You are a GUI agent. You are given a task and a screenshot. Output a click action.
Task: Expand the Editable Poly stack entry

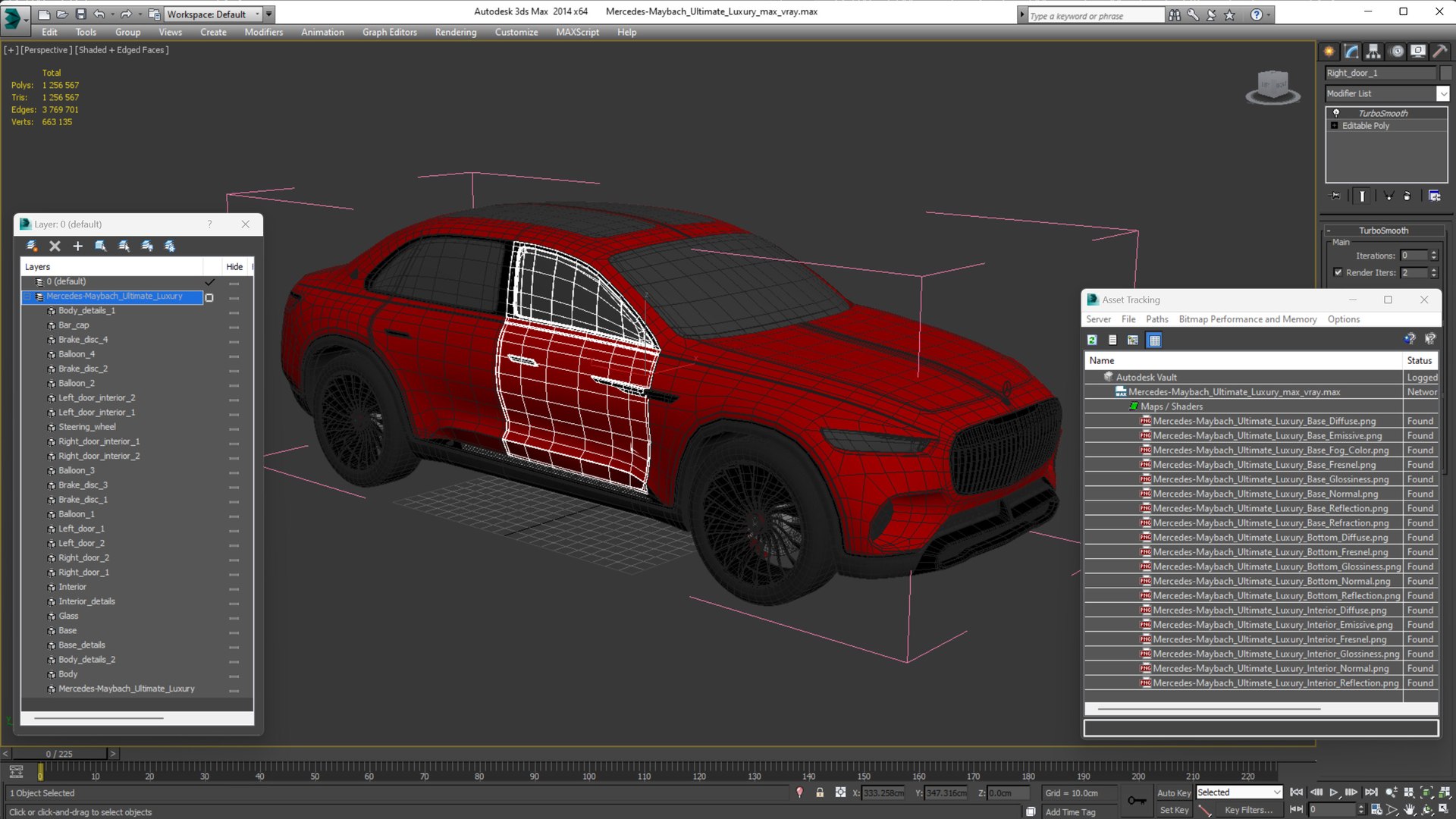click(x=1335, y=126)
